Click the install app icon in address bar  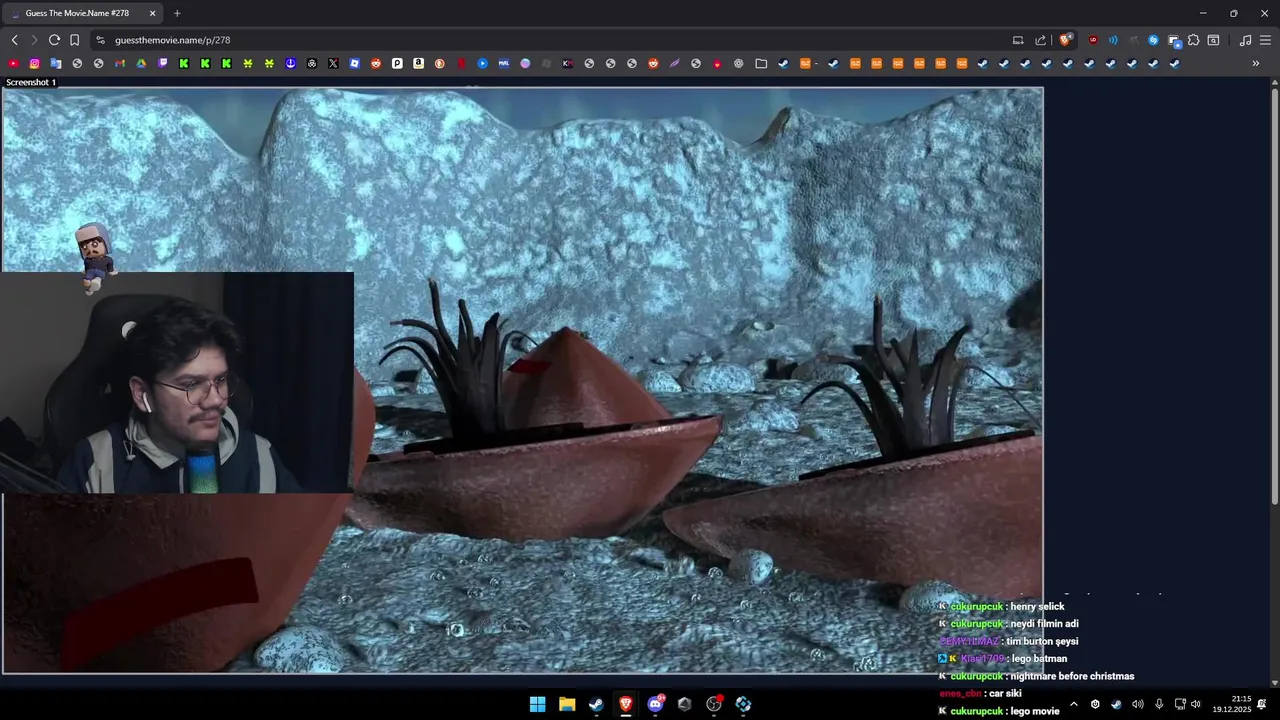pos(1018,40)
